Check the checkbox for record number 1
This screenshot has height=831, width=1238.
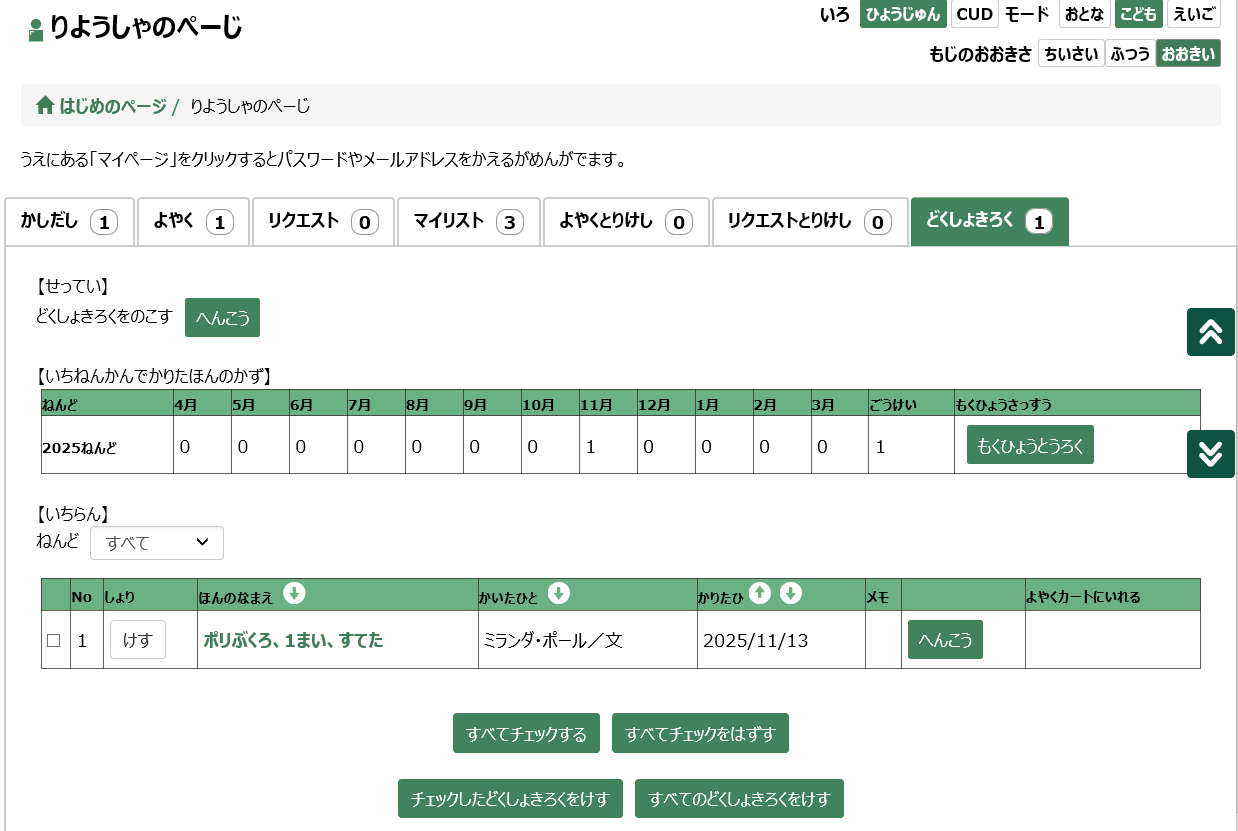[x=54, y=640]
